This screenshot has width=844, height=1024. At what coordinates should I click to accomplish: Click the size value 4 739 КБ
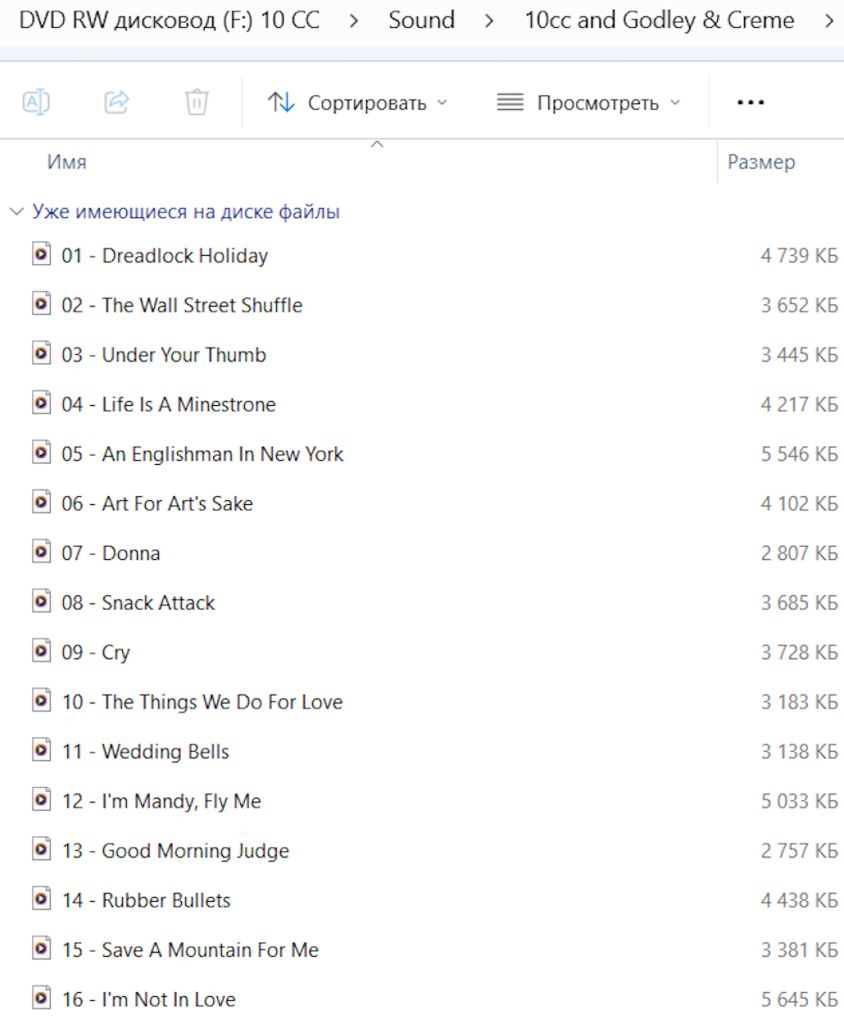coord(799,255)
